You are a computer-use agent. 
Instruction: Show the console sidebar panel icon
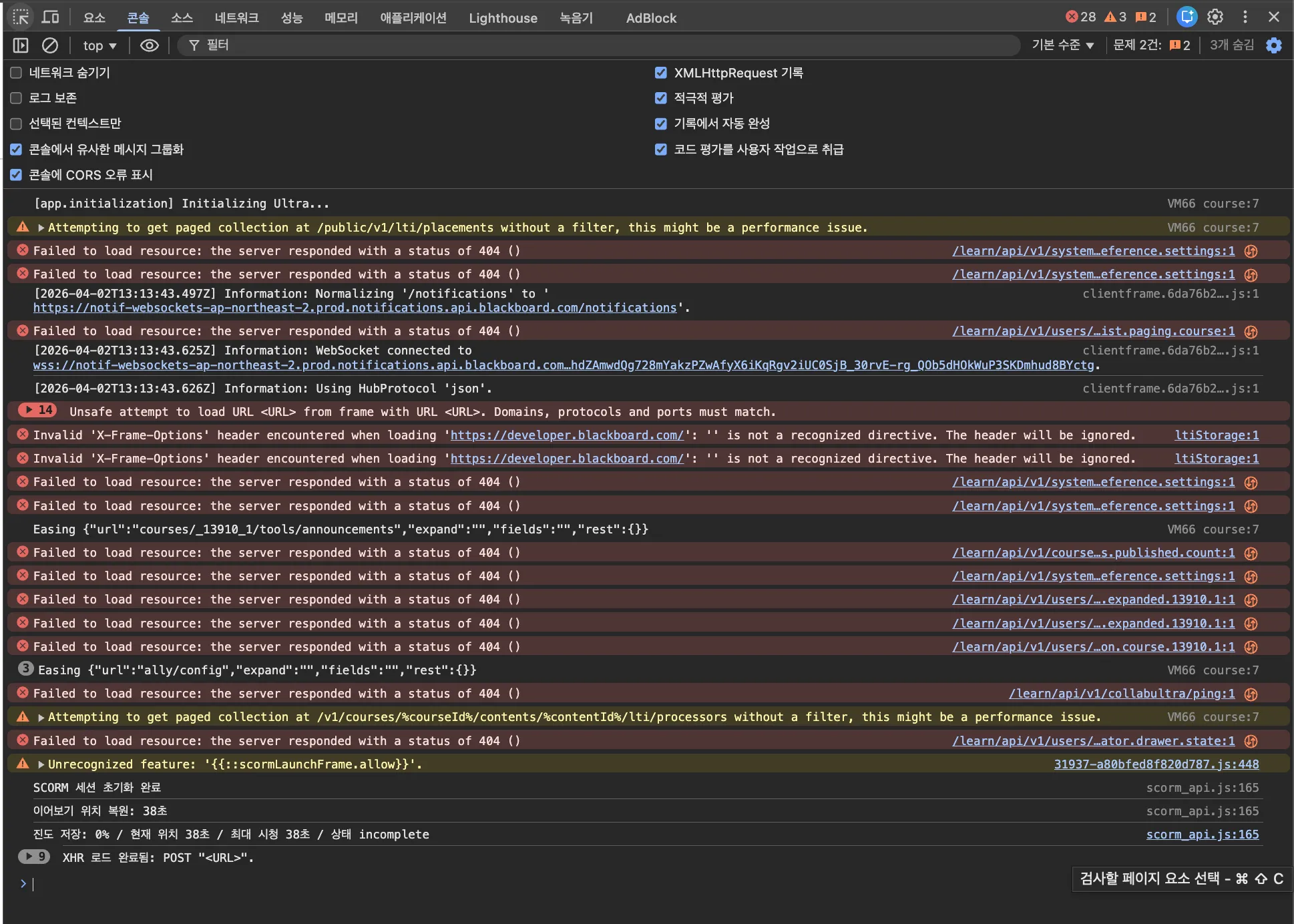click(21, 45)
